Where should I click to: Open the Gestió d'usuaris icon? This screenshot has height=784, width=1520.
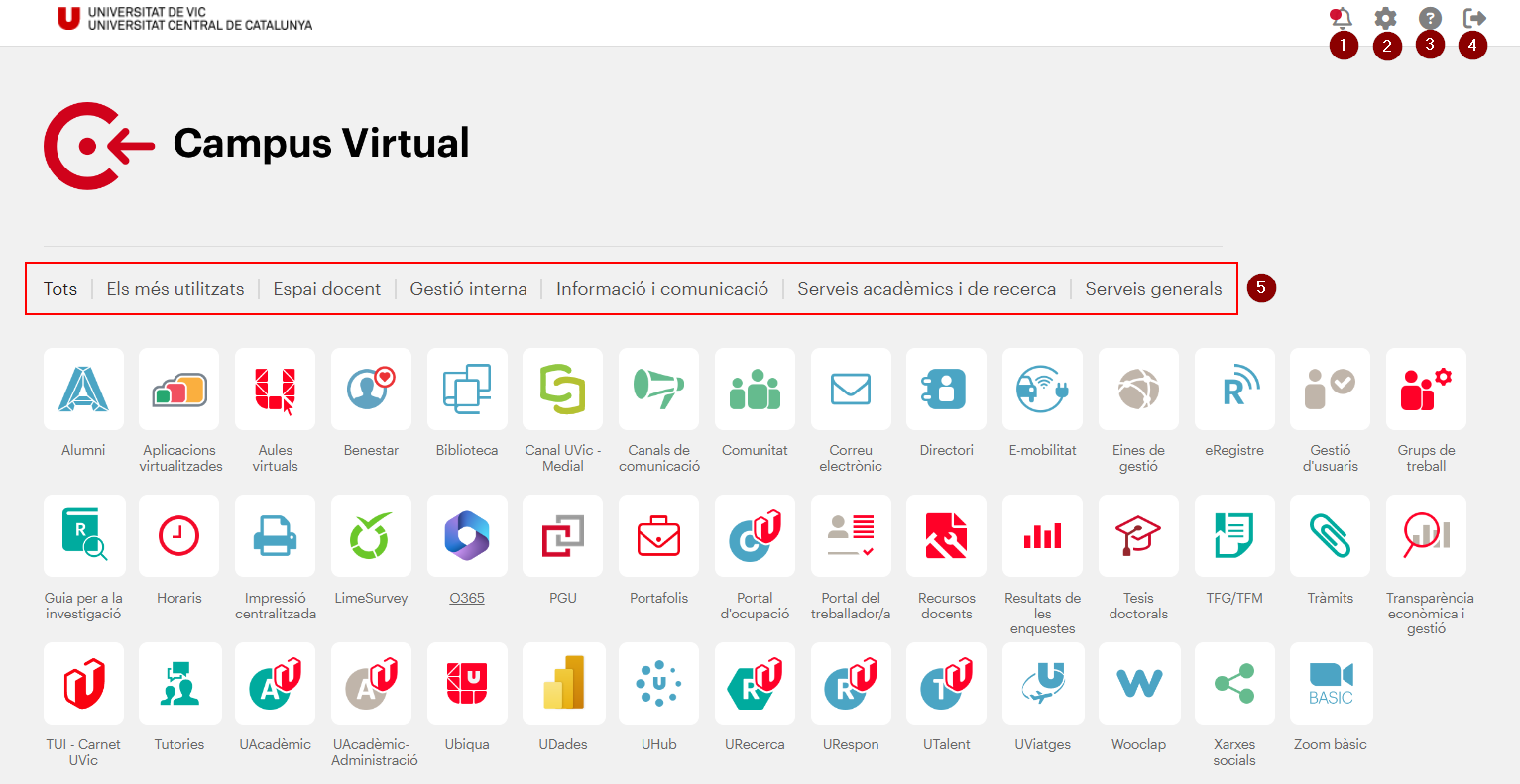pyautogui.click(x=1331, y=389)
